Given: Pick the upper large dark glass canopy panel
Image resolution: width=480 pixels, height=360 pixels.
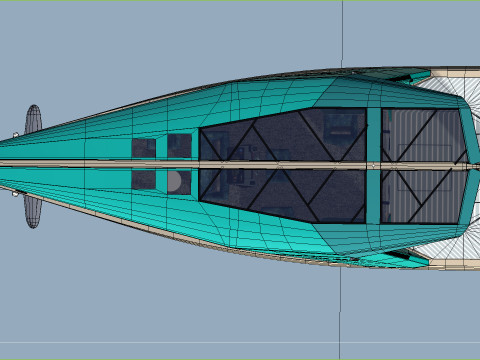Looking at the screenshot, I should (283, 135).
